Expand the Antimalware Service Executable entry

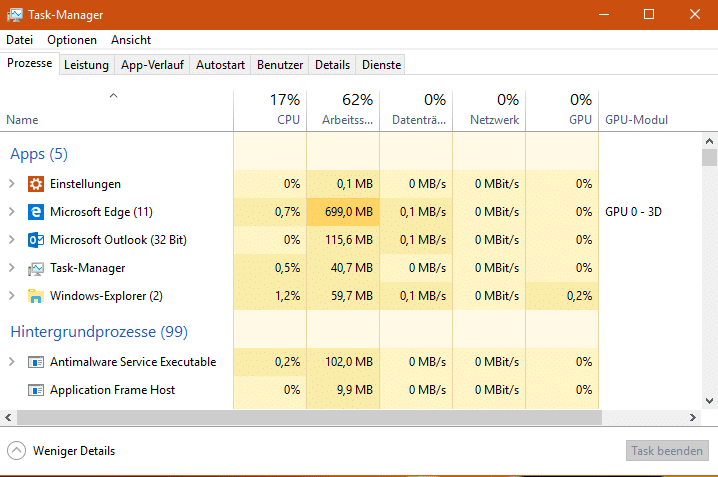[12, 362]
